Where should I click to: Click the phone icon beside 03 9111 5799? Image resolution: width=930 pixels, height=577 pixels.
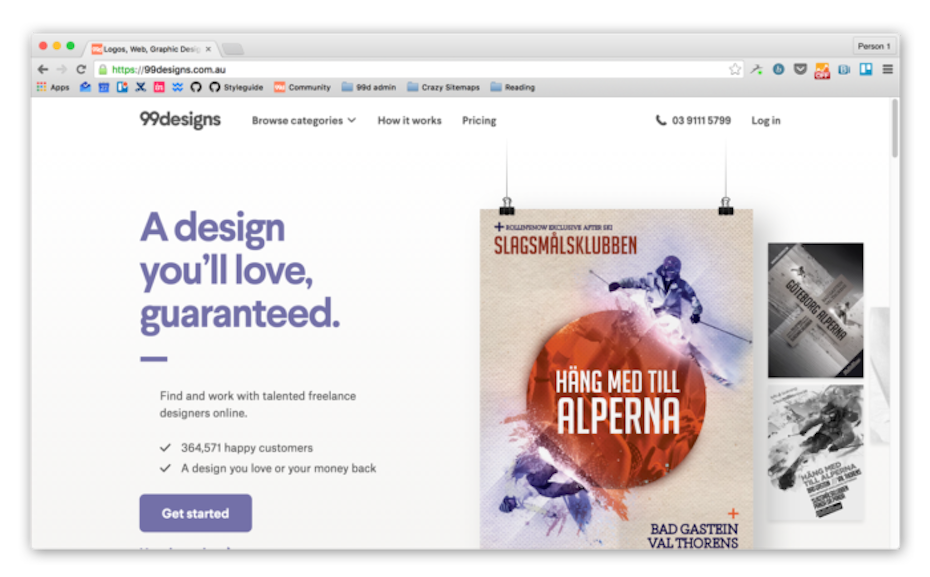[661, 120]
